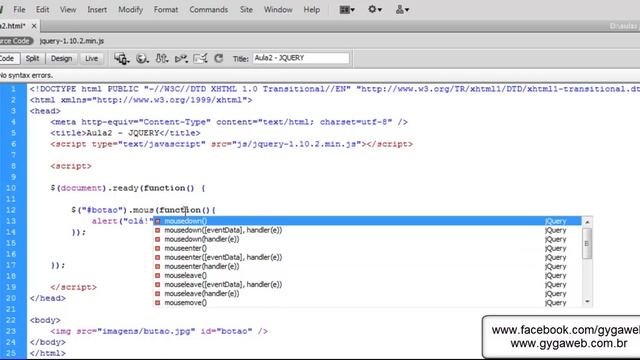
Task: Close the a2.html document tab
Action: pyautogui.click(x=34, y=26)
